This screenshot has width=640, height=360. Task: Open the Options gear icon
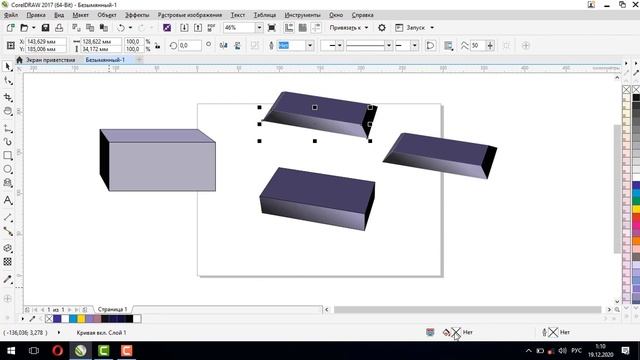pos(382,28)
